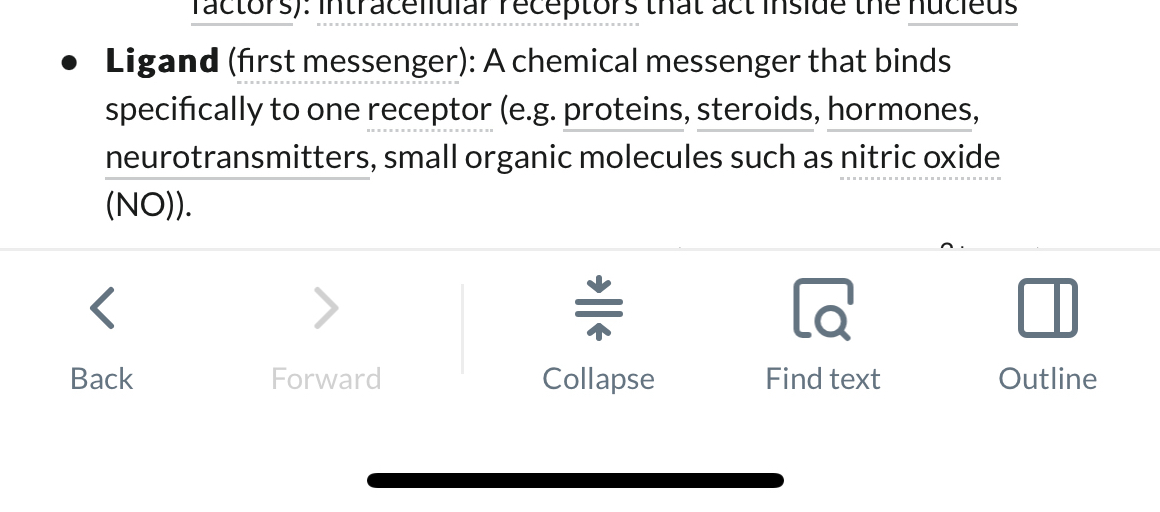Open Find text magnifier icon

pos(823,309)
